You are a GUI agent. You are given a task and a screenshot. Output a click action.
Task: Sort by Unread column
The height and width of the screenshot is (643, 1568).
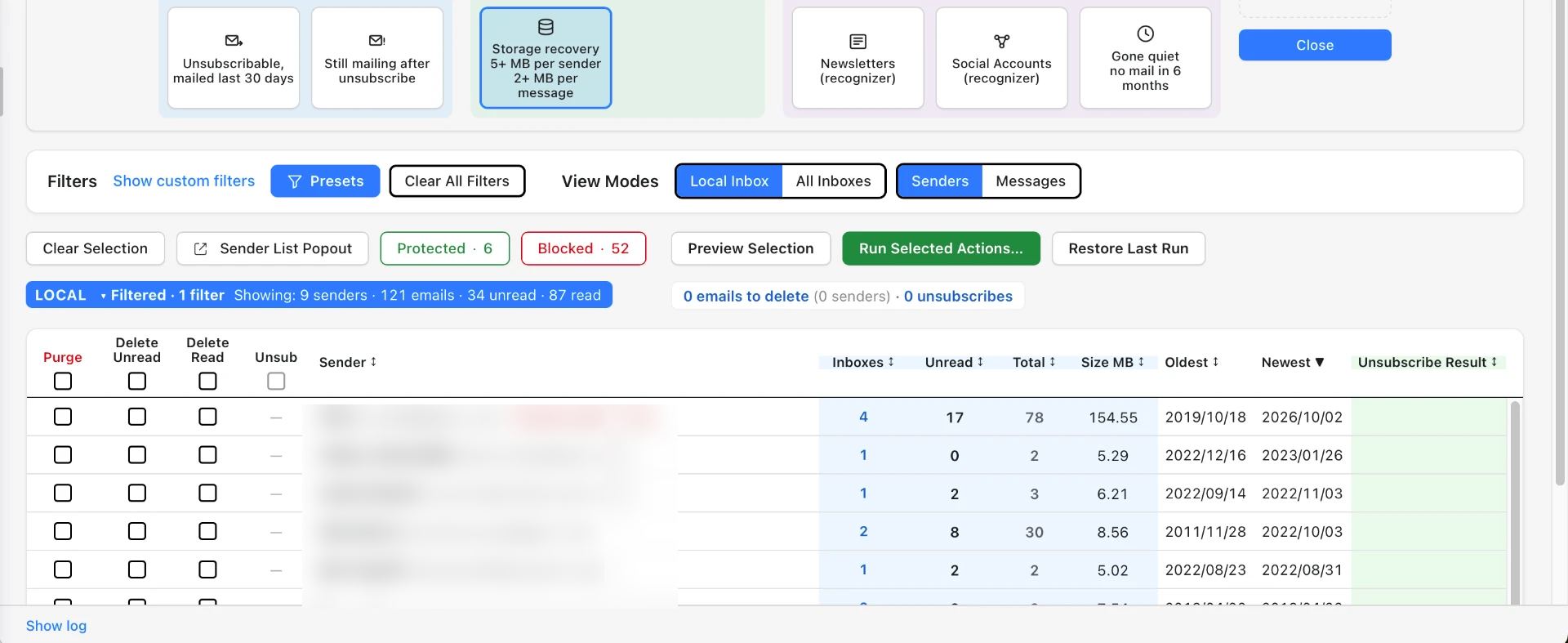pos(954,362)
